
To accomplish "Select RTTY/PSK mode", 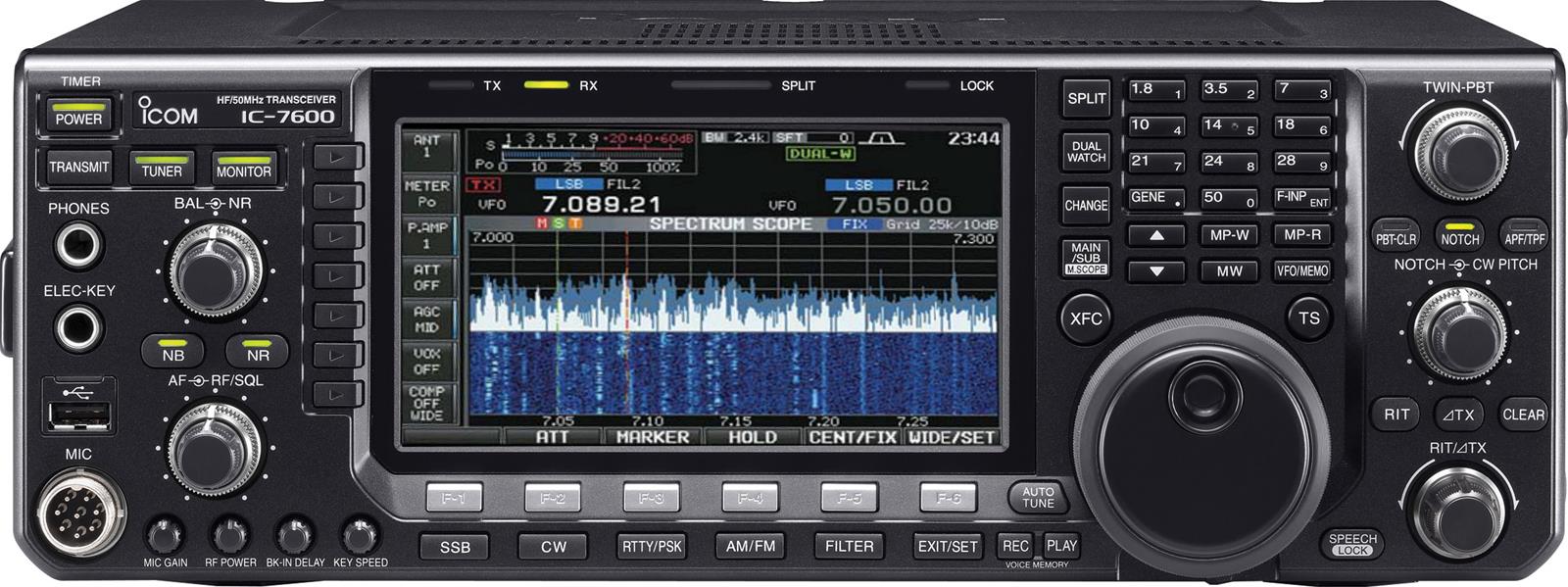I will (x=653, y=547).
